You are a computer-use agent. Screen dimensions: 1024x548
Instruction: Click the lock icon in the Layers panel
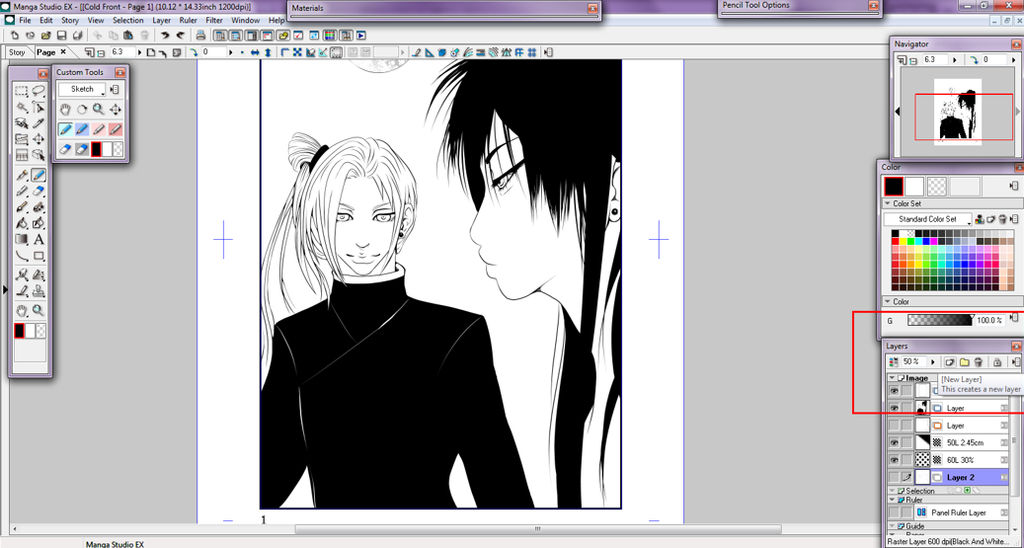(x=997, y=362)
